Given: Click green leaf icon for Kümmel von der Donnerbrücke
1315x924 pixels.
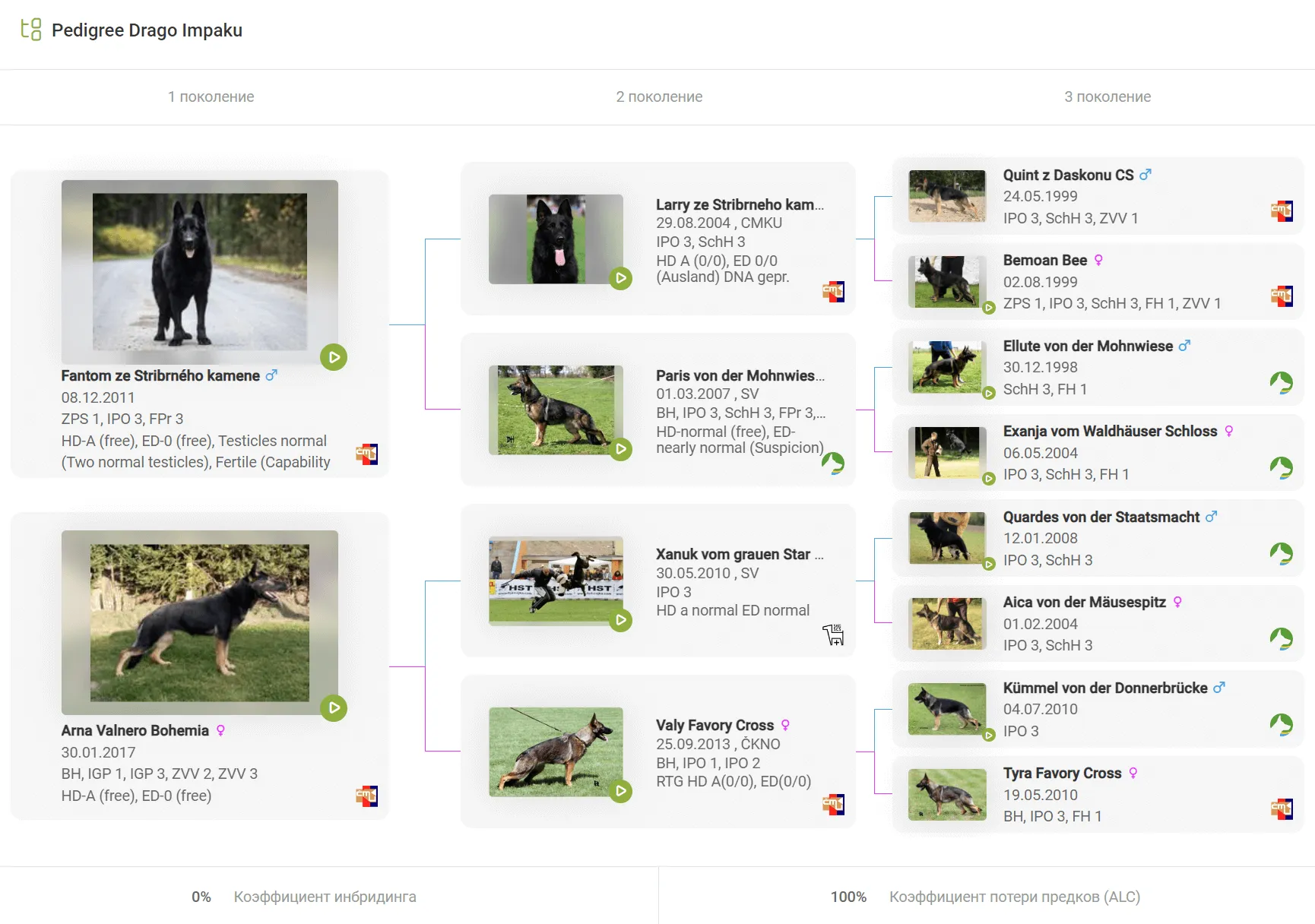Looking at the screenshot, I should pos(1282,724).
